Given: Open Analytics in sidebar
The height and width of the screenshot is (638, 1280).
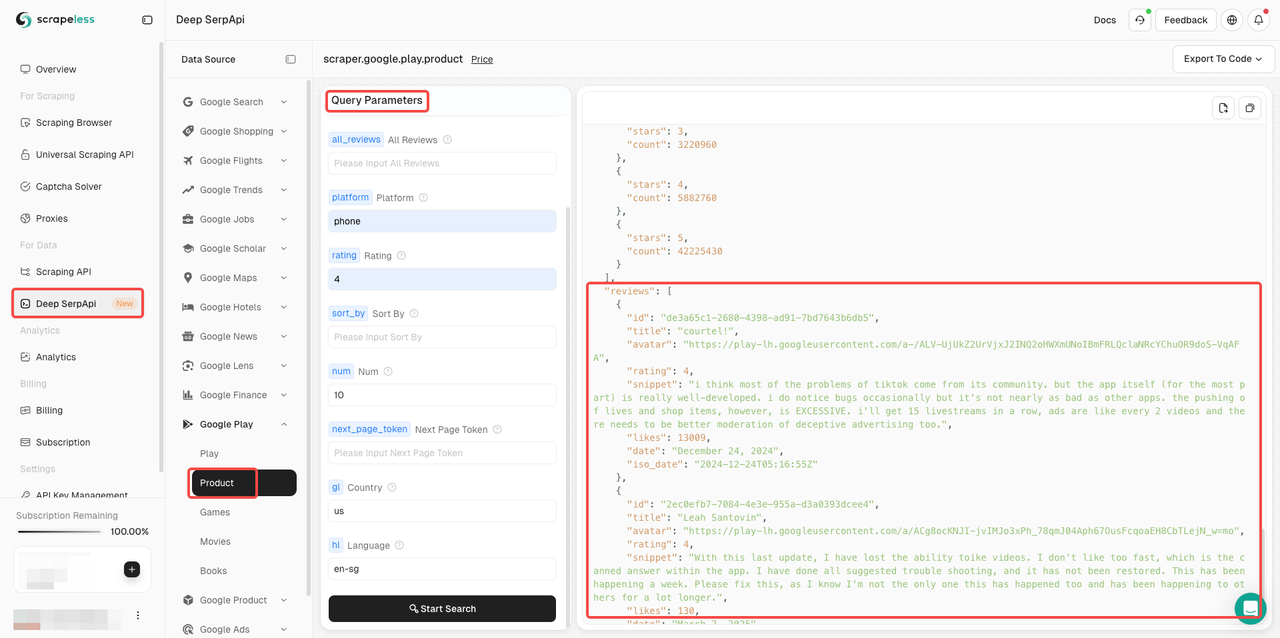Looking at the screenshot, I should click(x=56, y=357).
